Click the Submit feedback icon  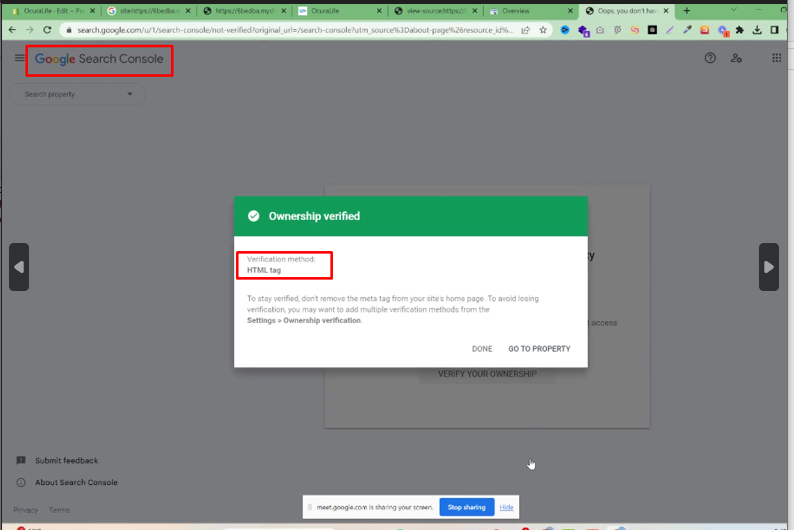click(21, 461)
